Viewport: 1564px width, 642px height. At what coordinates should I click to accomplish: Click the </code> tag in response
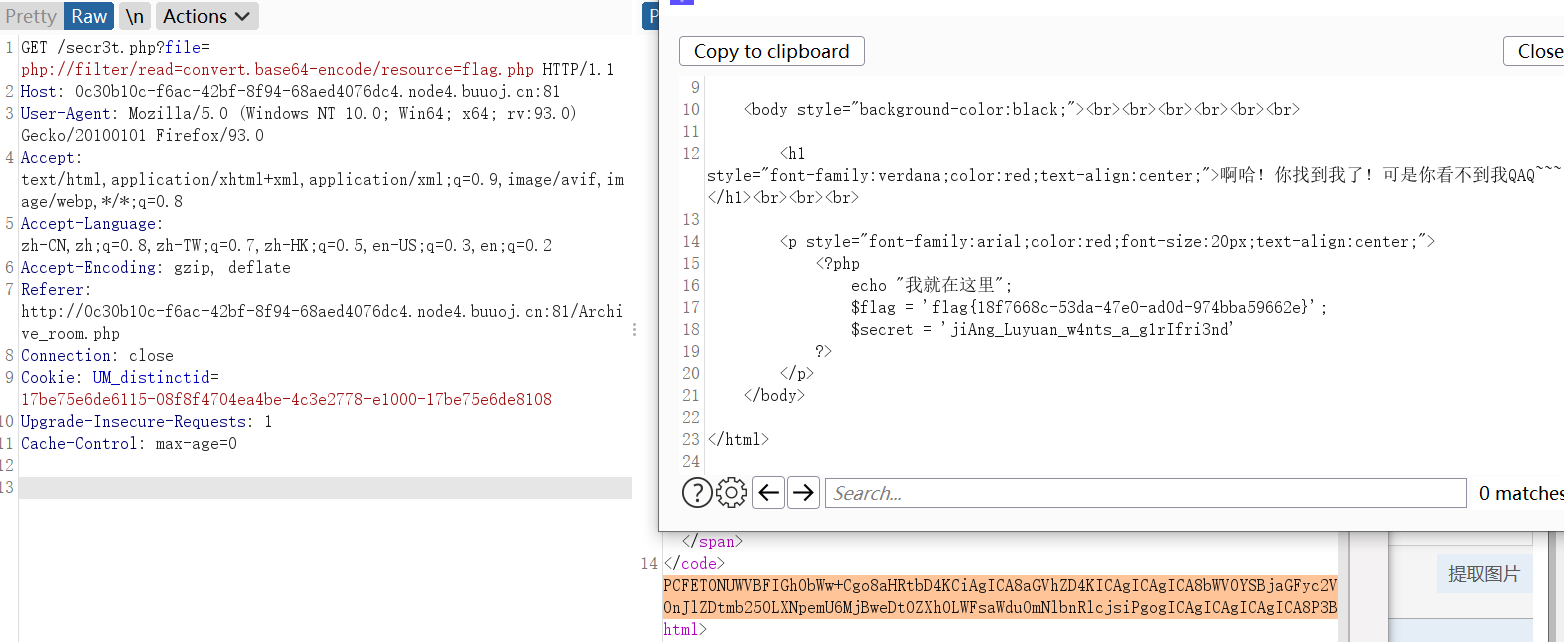pyautogui.click(x=695, y=563)
